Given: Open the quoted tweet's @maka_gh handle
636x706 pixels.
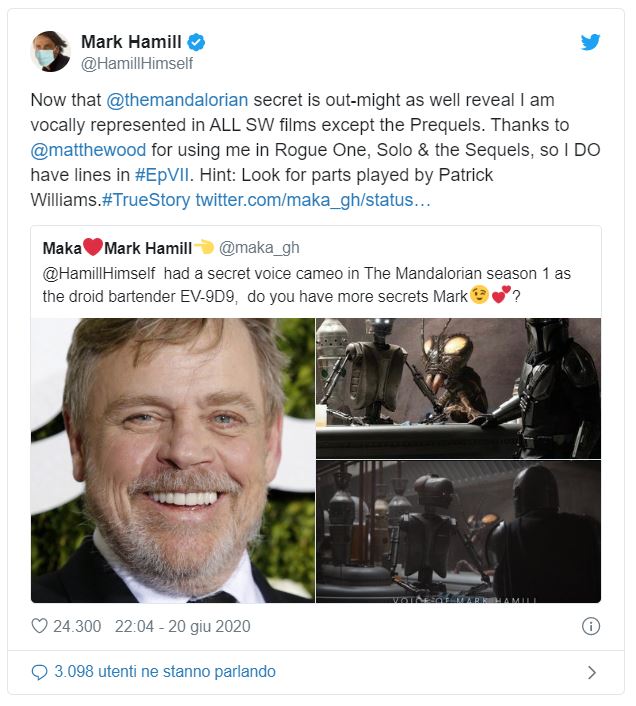Looking at the screenshot, I should (x=259, y=248).
